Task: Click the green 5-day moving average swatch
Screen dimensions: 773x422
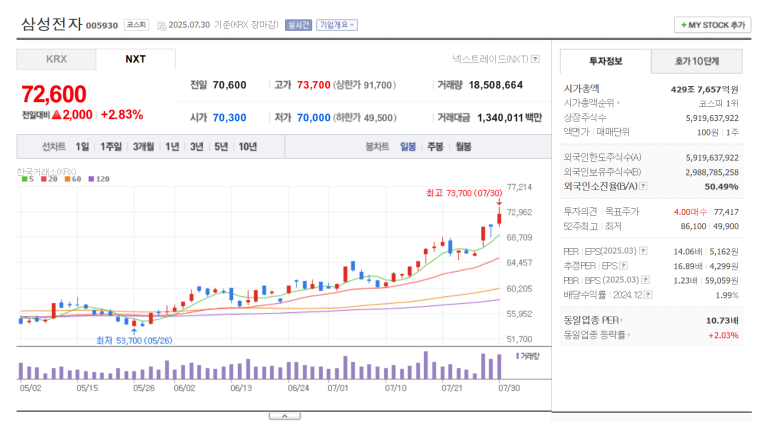Action: click(25, 179)
